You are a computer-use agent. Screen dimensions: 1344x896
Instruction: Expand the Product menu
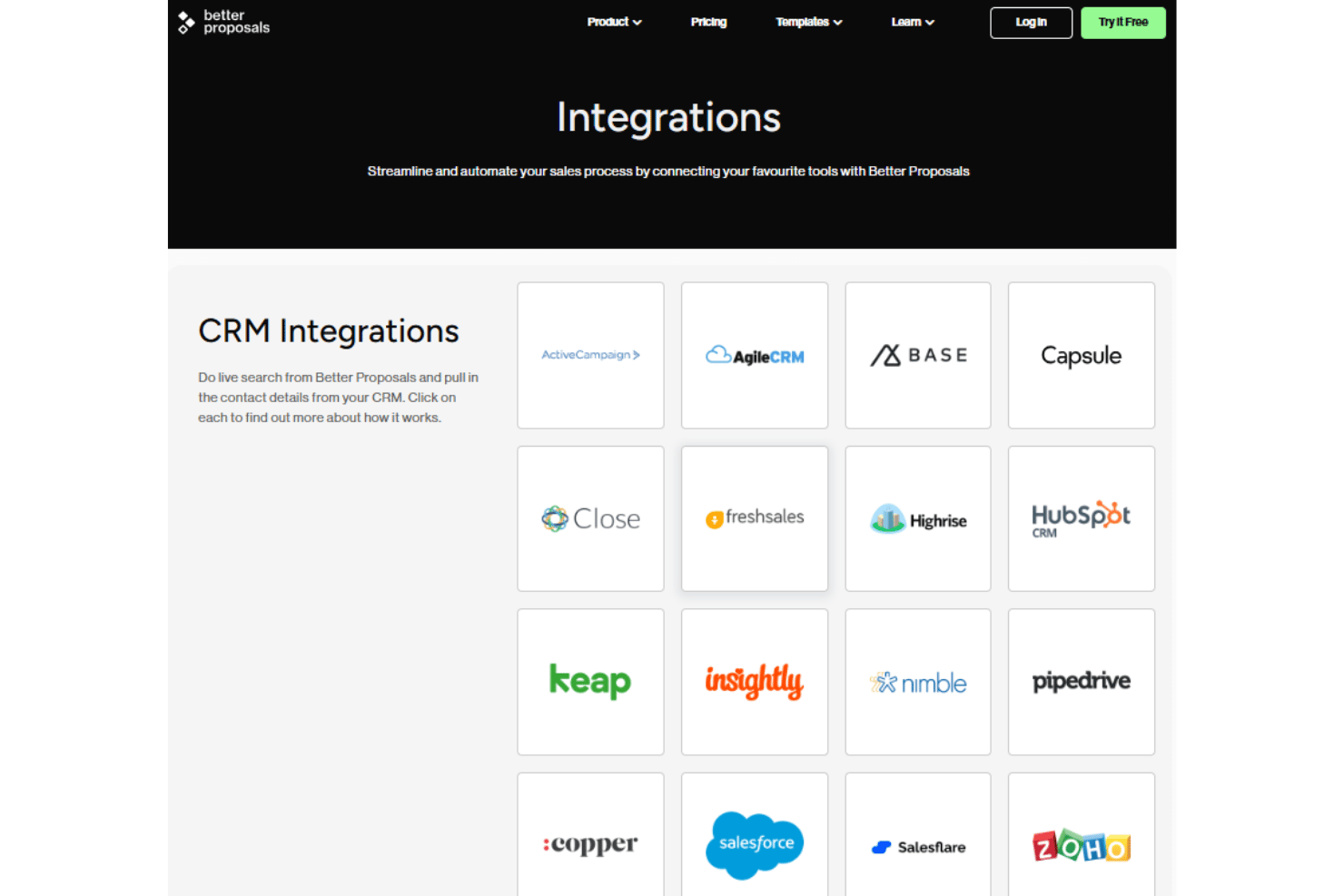(x=614, y=22)
